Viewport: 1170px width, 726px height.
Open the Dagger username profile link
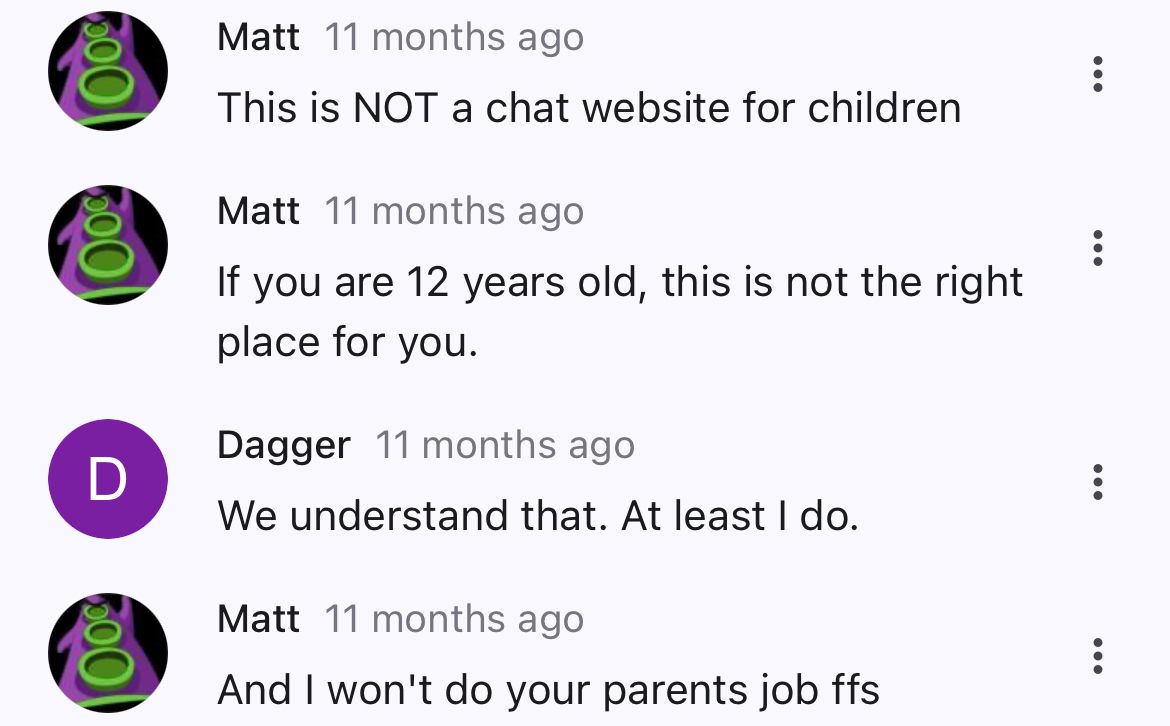click(x=284, y=445)
